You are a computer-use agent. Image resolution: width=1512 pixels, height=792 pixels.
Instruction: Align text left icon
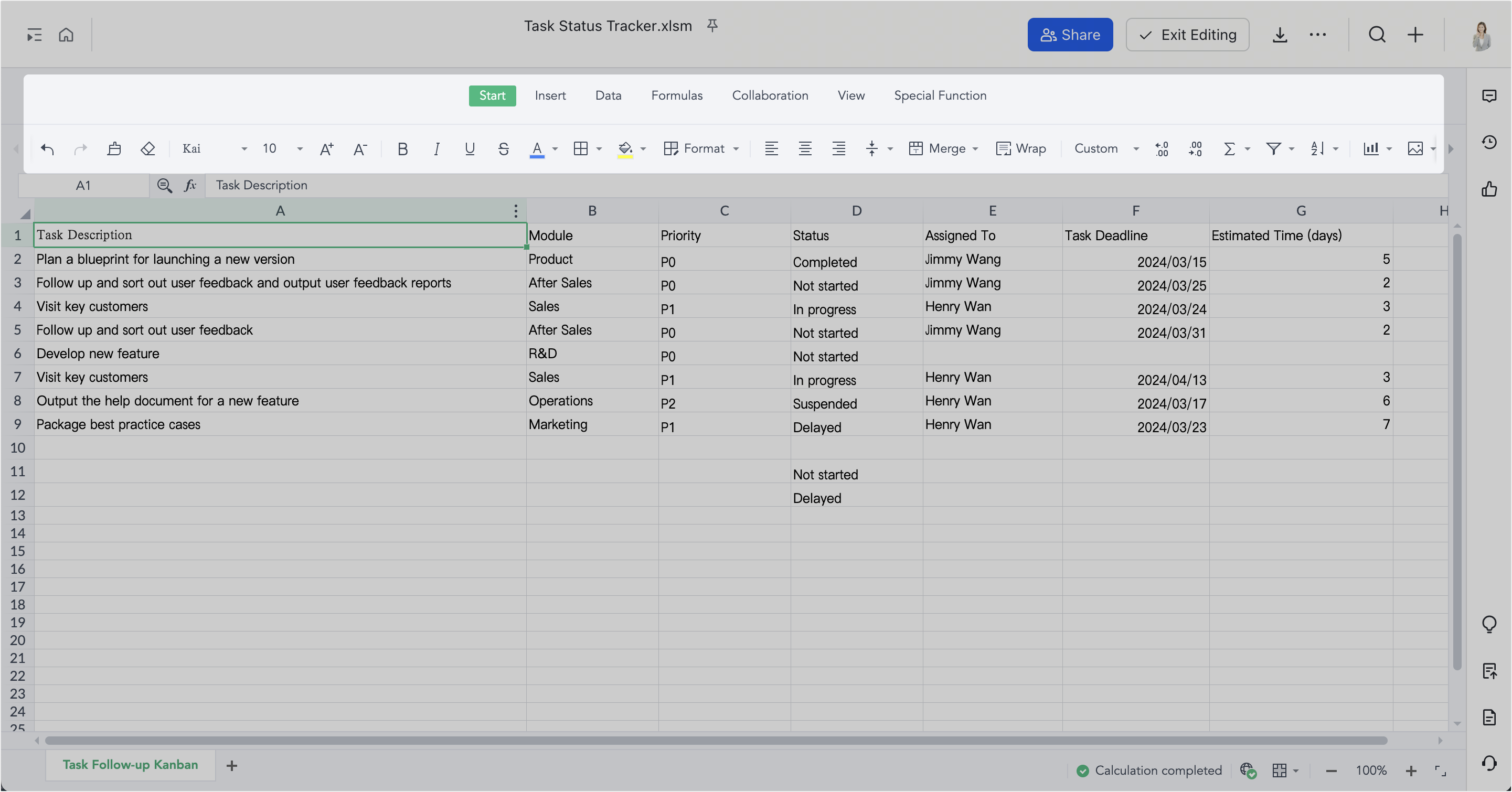click(771, 149)
